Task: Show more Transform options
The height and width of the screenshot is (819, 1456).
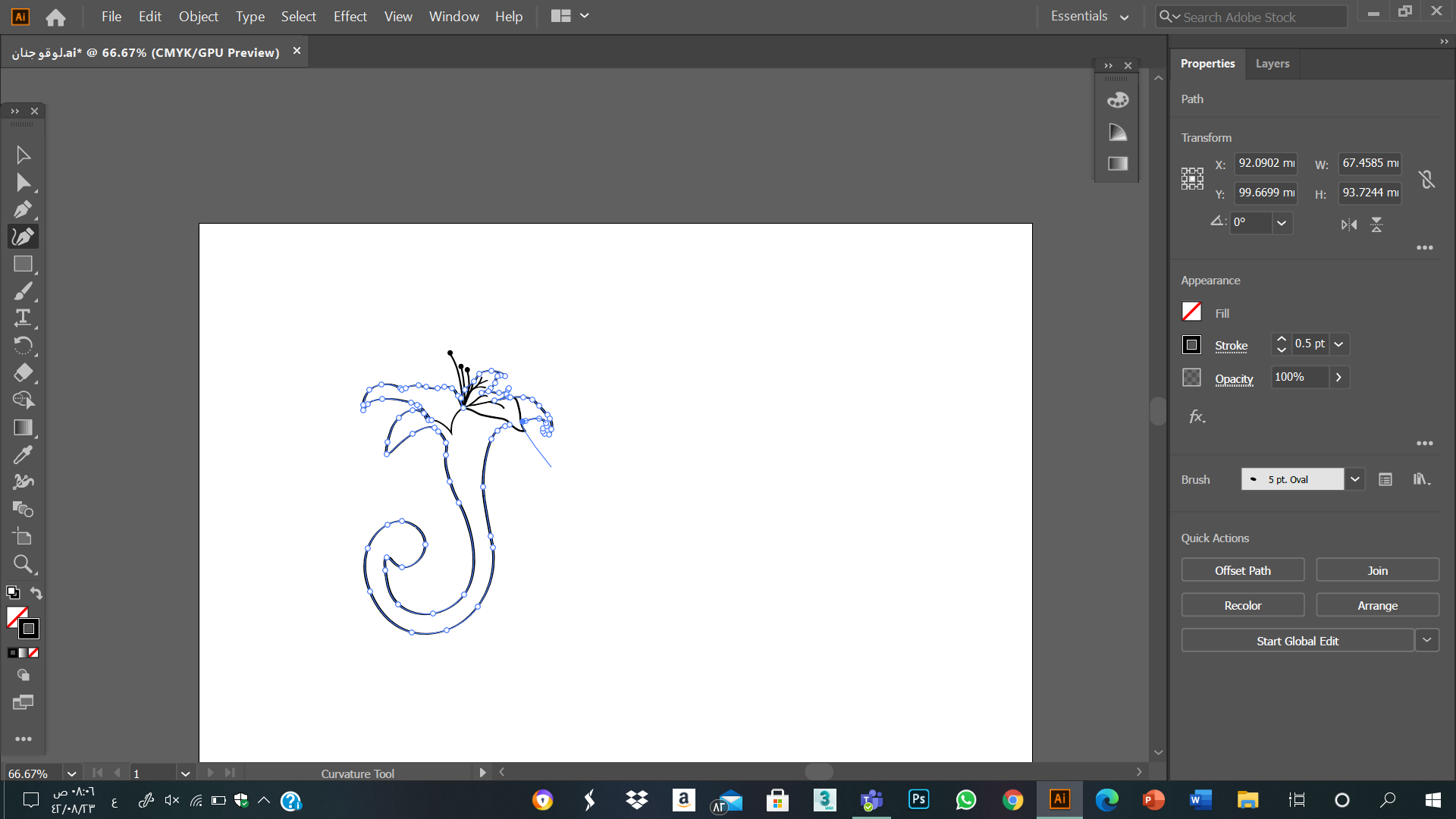Action: pyautogui.click(x=1425, y=248)
